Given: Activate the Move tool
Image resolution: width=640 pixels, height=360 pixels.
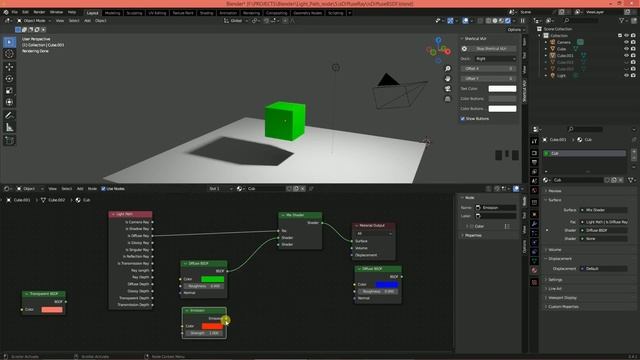Looking at the screenshot, I should point(9,67).
